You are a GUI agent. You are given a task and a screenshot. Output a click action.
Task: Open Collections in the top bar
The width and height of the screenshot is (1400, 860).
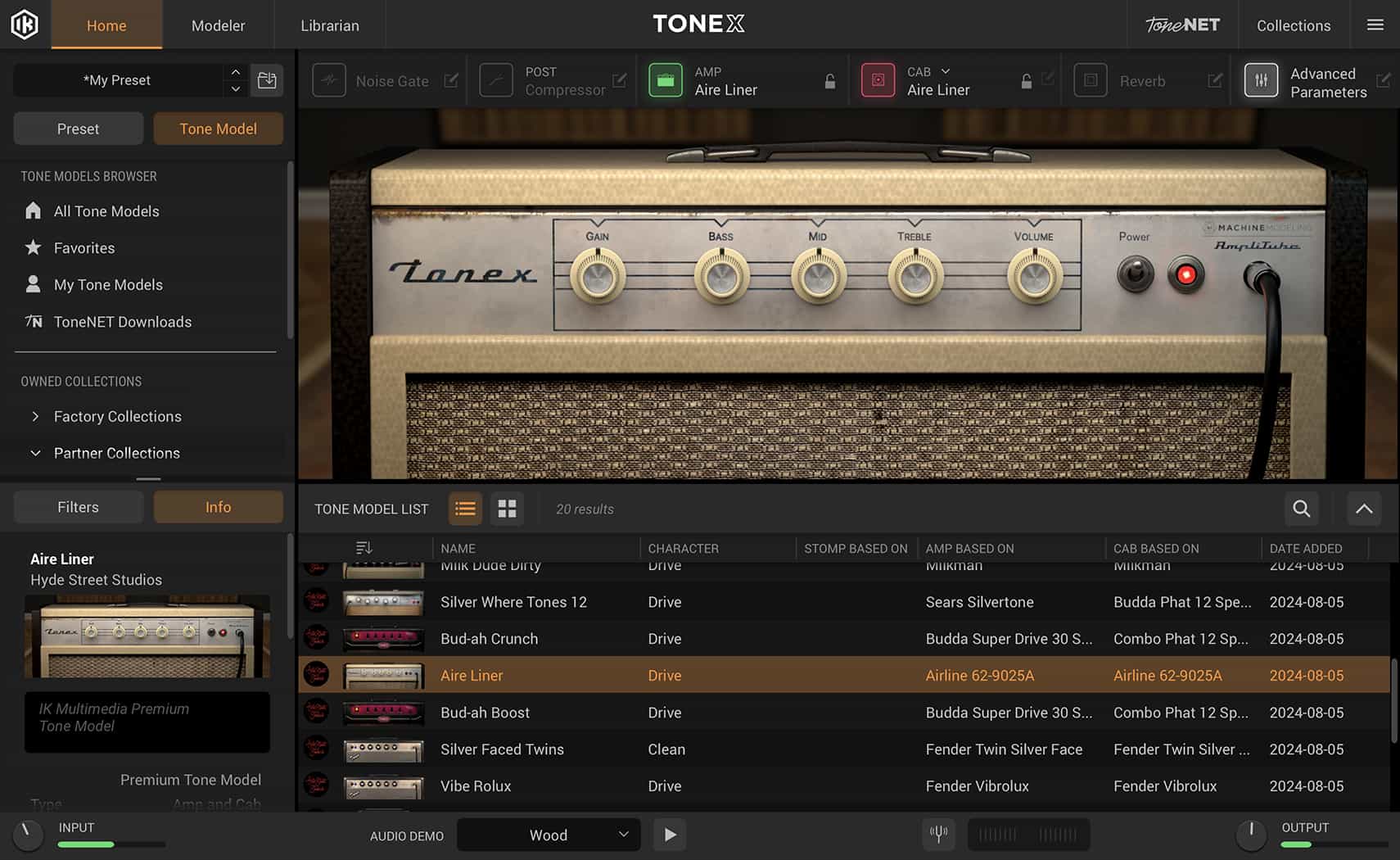point(1294,25)
